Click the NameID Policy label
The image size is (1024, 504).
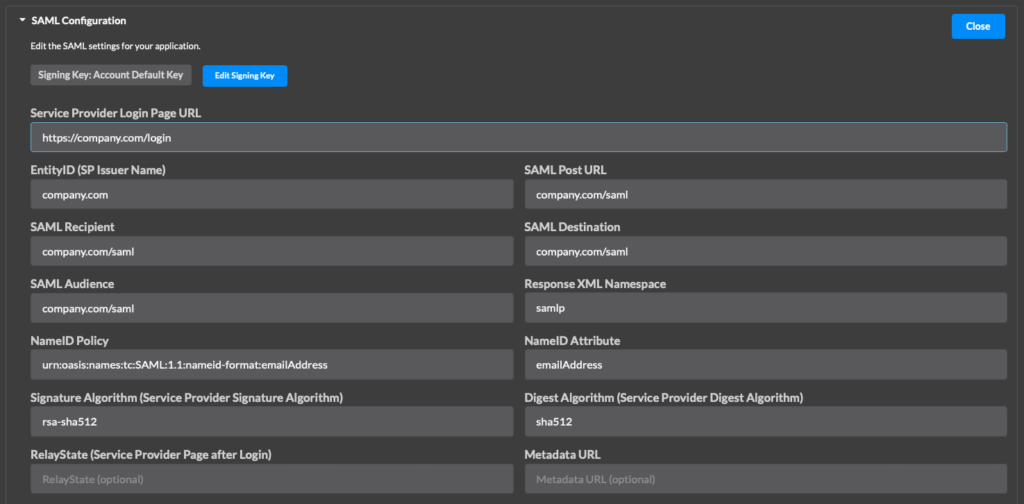[x=69, y=341]
